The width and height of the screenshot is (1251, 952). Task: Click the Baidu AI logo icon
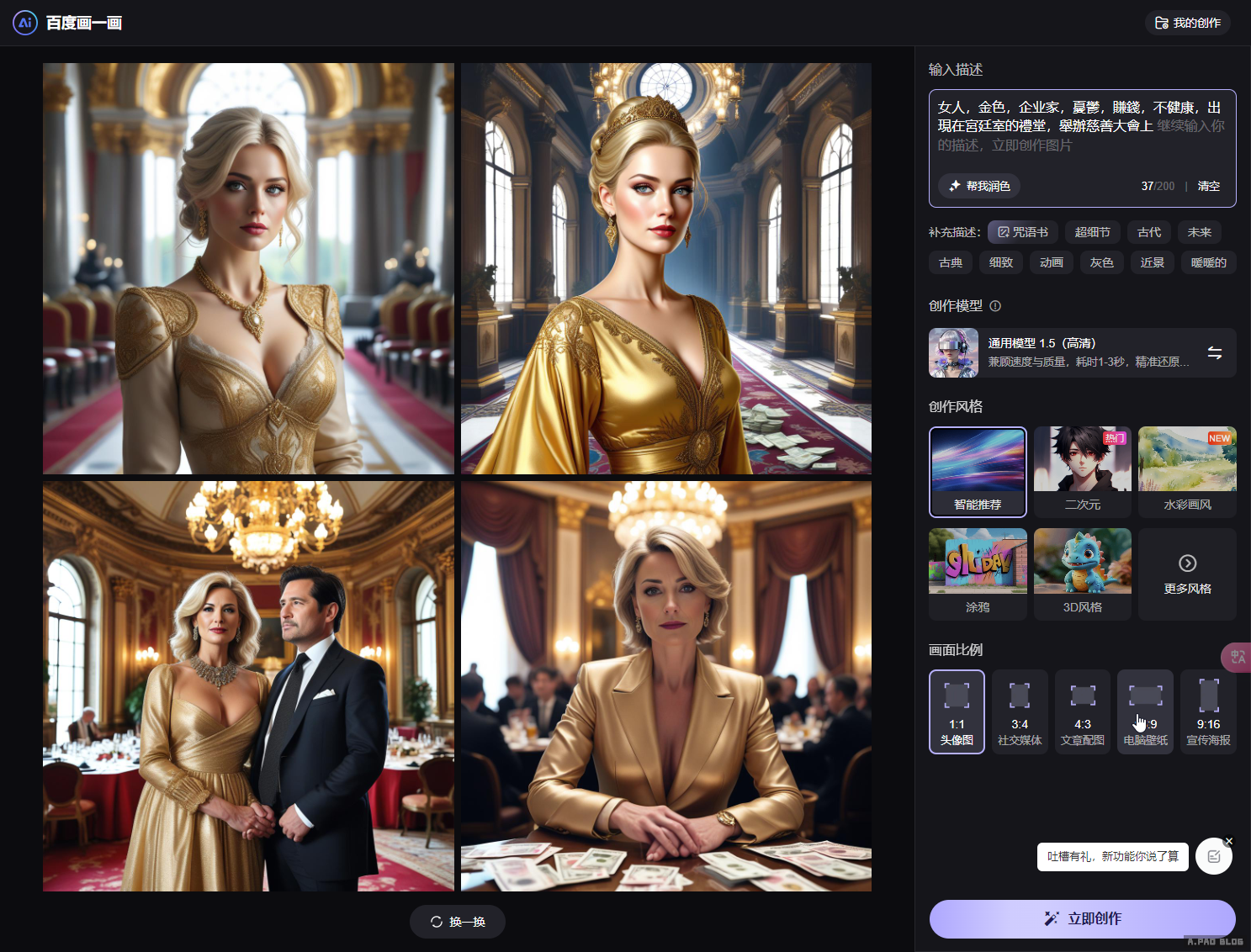pos(24,23)
